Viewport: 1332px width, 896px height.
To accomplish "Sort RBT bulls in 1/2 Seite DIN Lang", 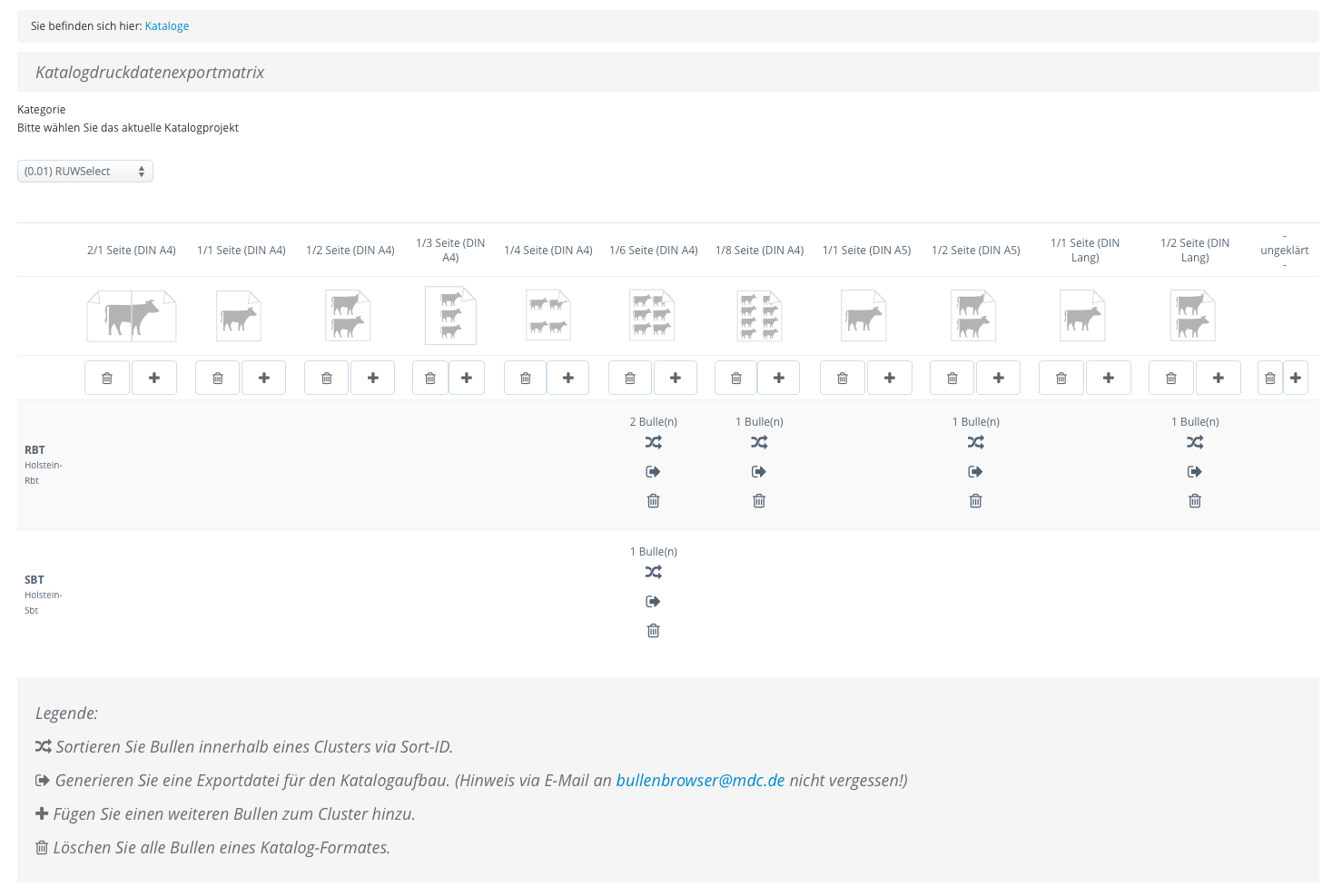I will (x=1195, y=442).
